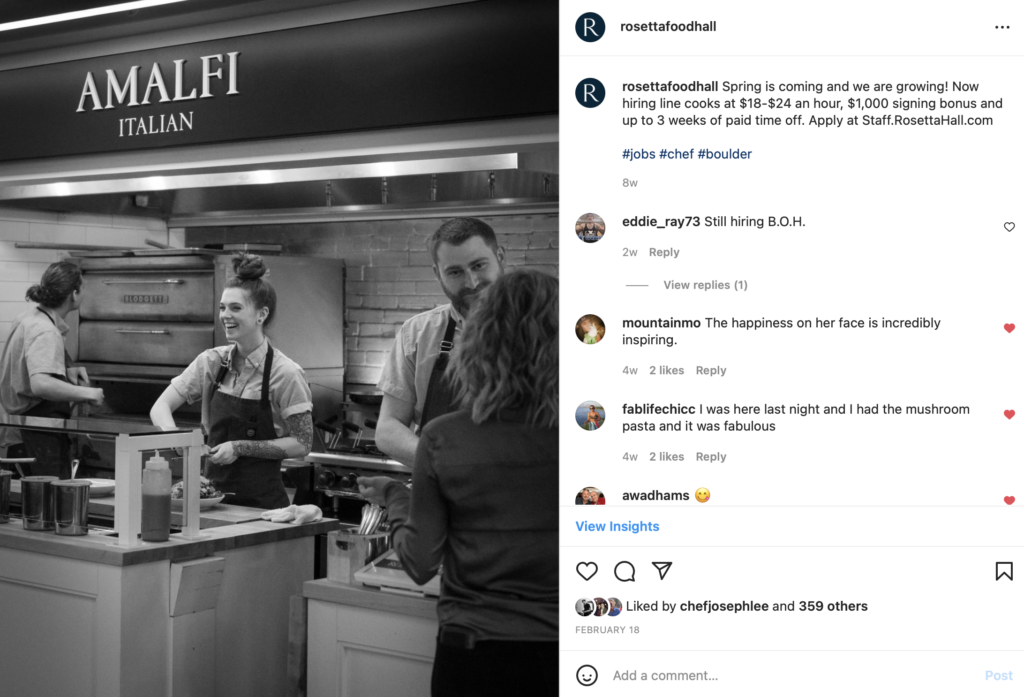Open eddie_ray73's profile picture
This screenshot has height=697, width=1024.
tap(590, 228)
